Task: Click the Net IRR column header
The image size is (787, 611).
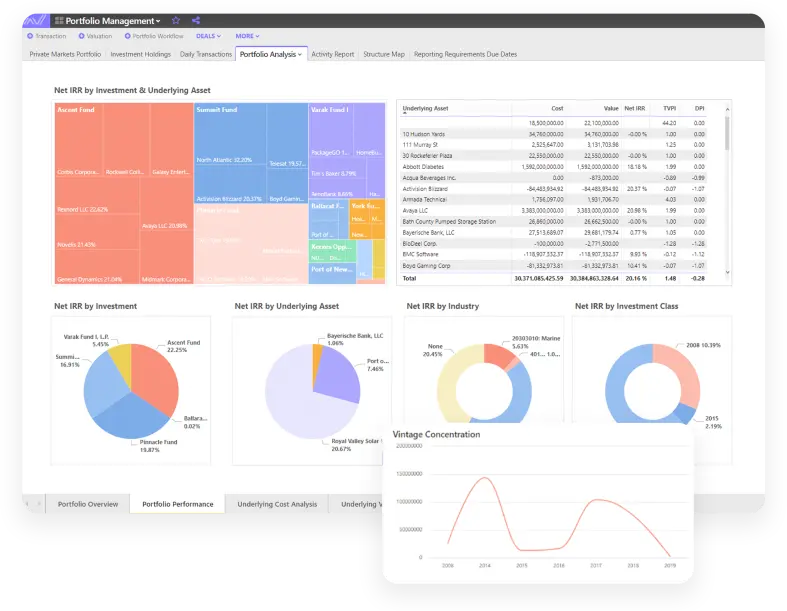Action: click(634, 108)
